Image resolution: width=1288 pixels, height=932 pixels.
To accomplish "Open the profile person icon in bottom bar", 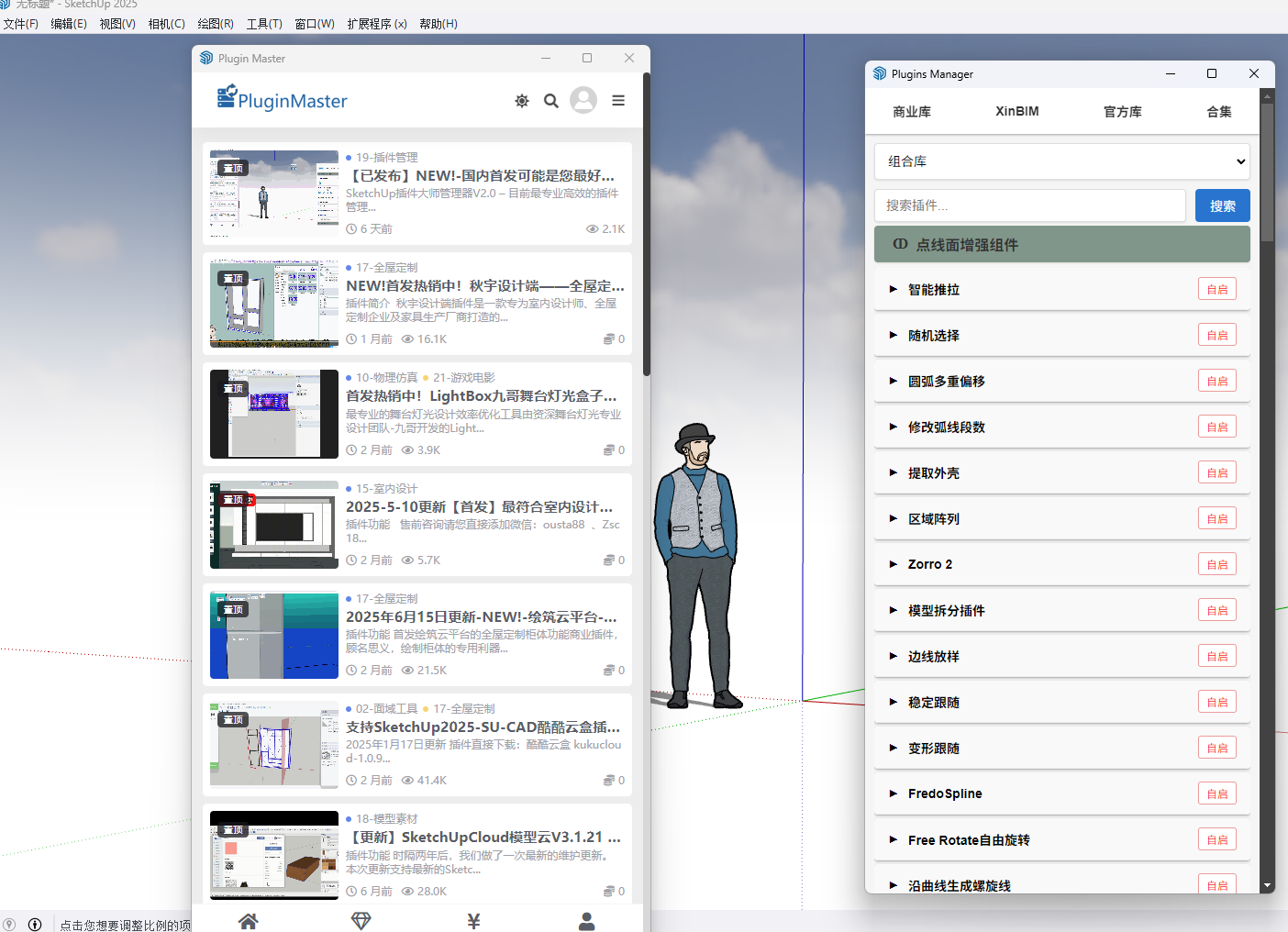I will [x=586, y=921].
